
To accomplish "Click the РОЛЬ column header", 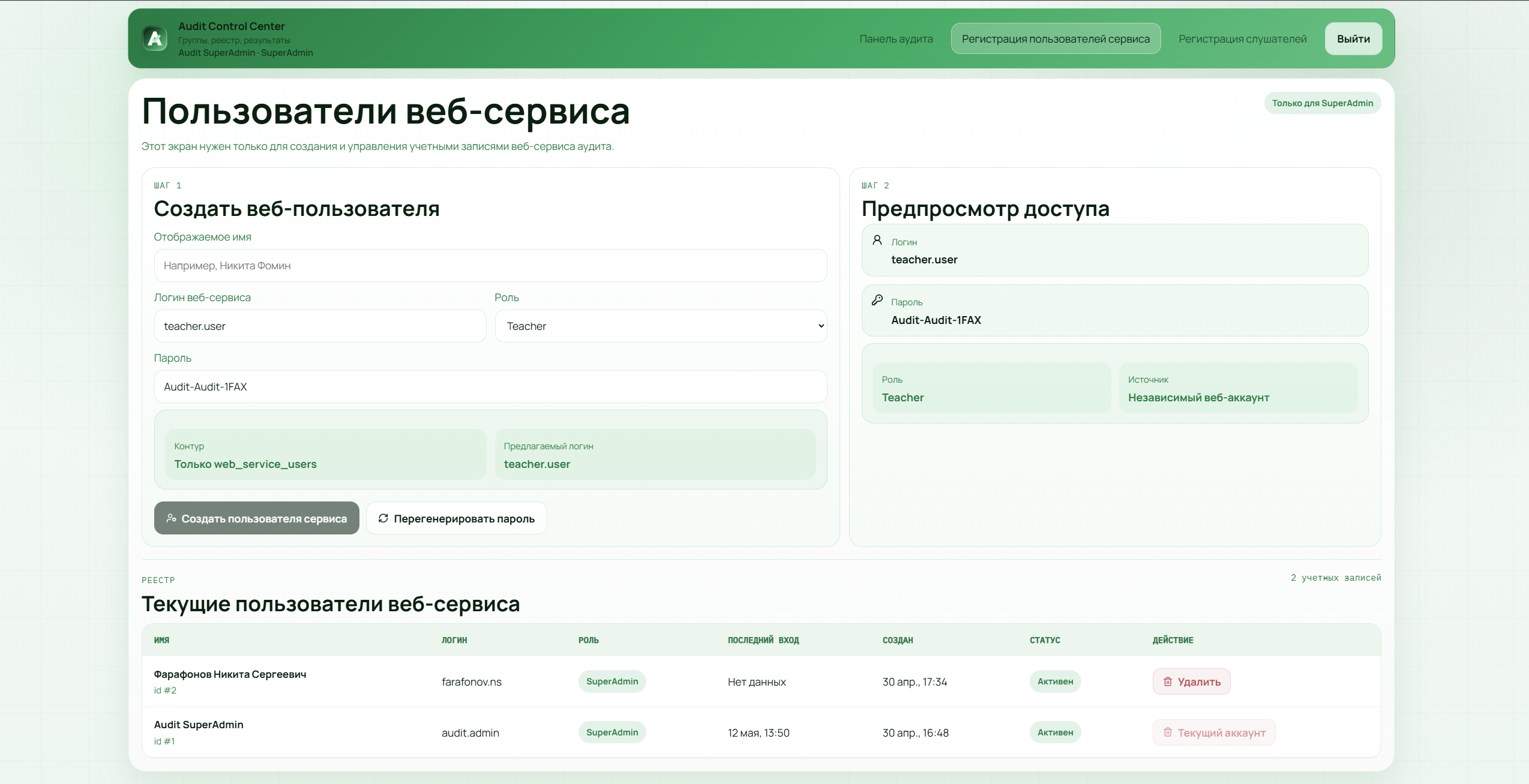I will coord(589,640).
